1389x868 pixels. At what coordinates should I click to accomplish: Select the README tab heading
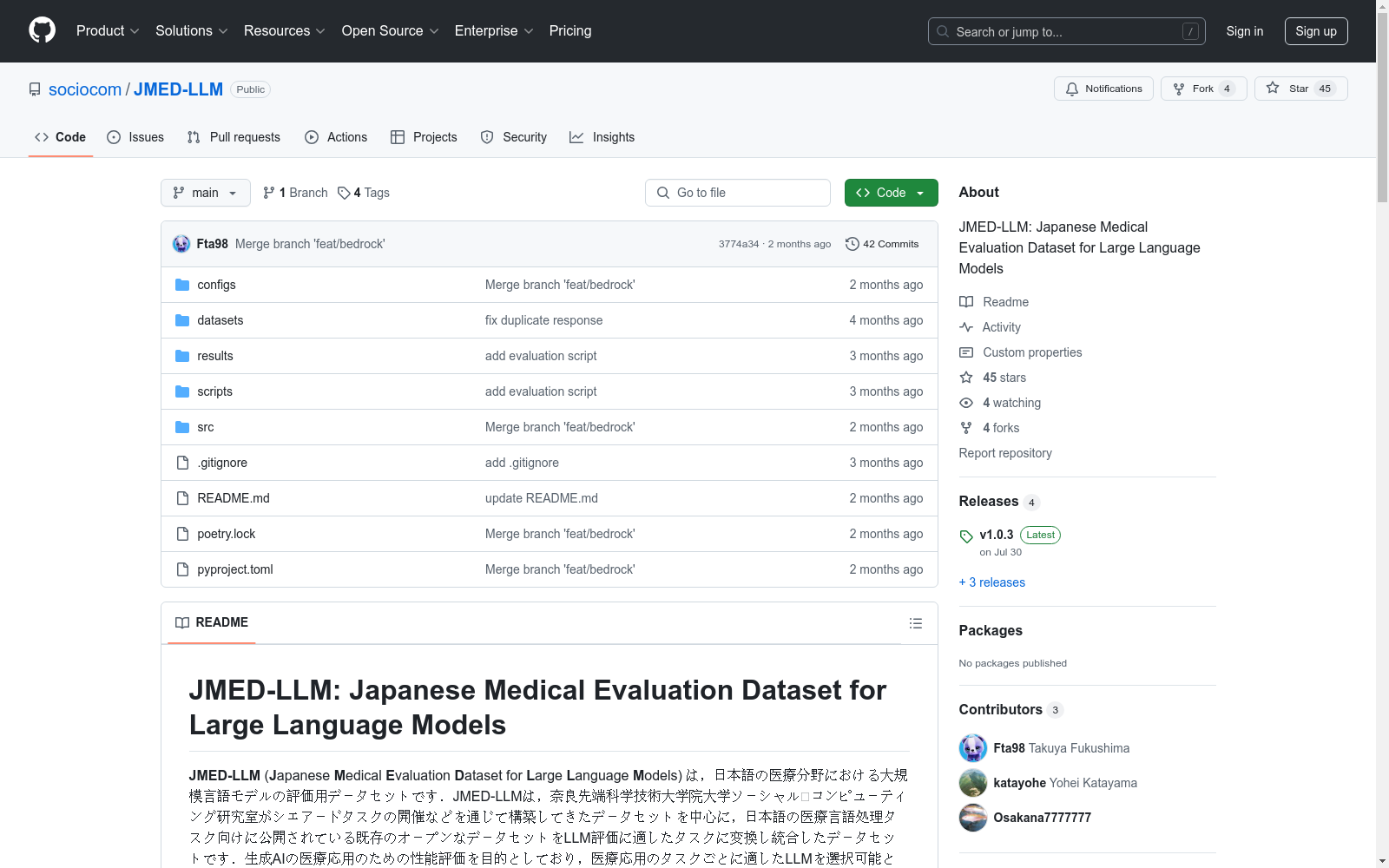pyautogui.click(x=212, y=622)
